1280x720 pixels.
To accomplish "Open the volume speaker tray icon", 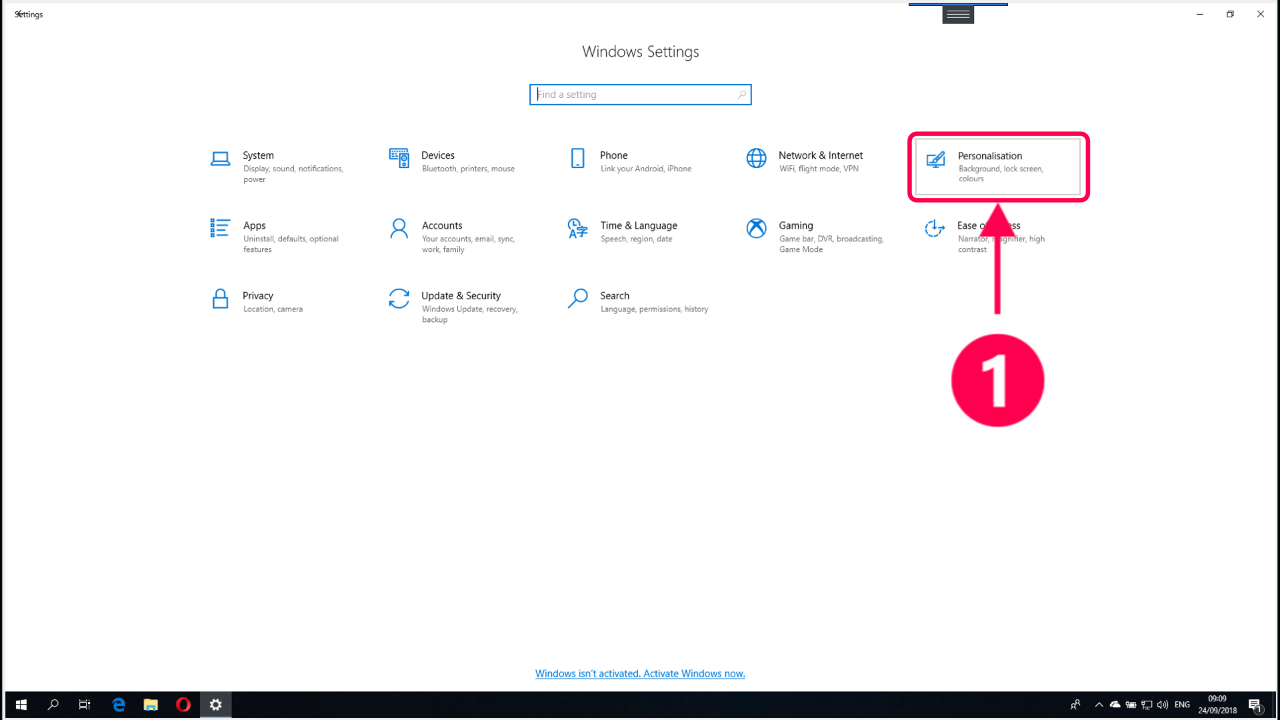I will [x=1162, y=705].
